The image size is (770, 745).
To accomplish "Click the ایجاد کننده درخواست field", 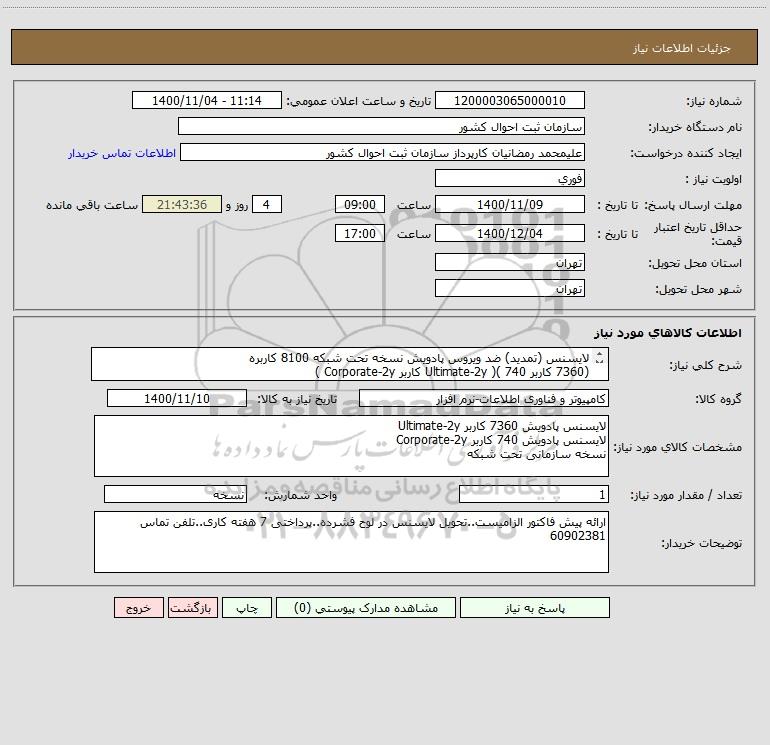I will tap(383, 152).
